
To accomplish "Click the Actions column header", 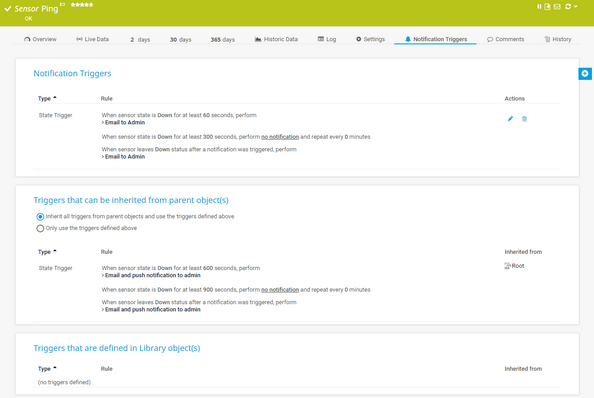I will click(x=514, y=98).
